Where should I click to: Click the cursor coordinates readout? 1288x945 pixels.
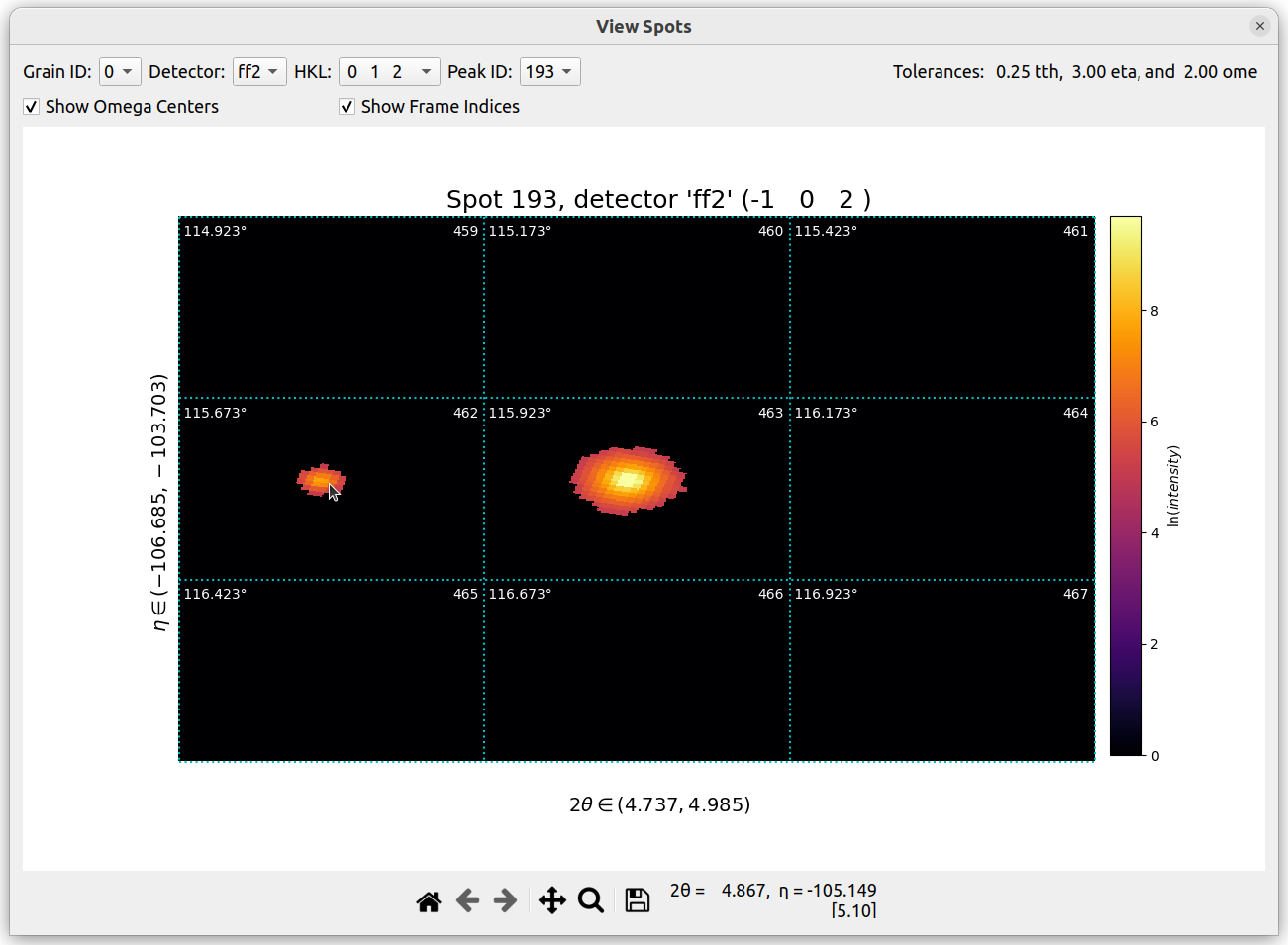pyautogui.click(x=773, y=899)
